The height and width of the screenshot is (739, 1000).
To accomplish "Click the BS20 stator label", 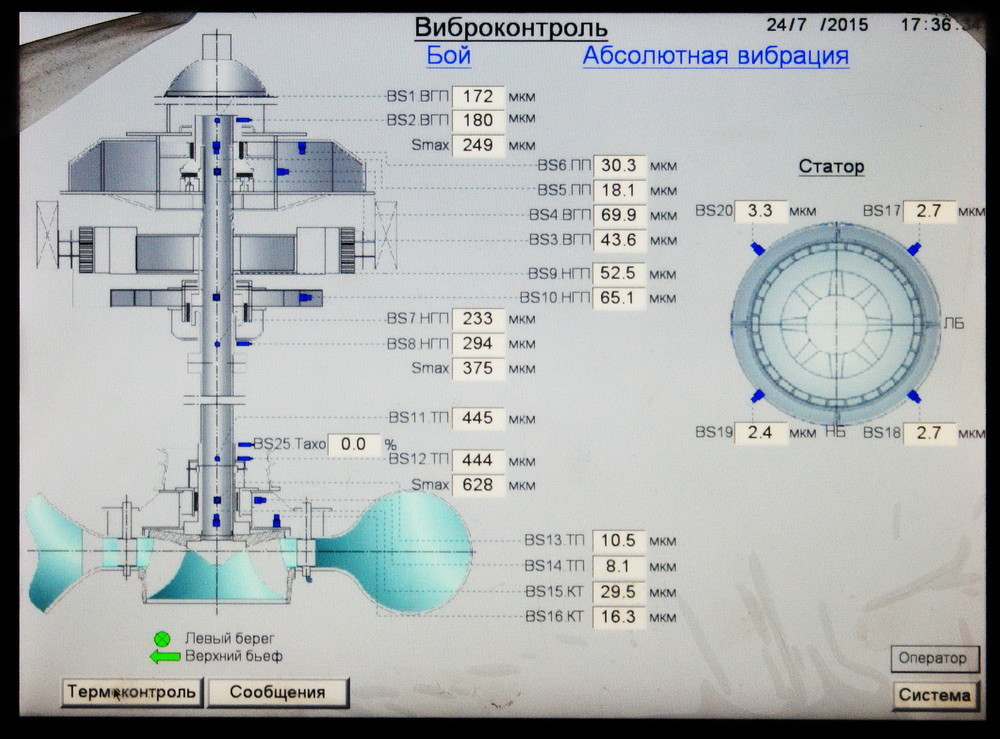I will (x=714, y=210).
